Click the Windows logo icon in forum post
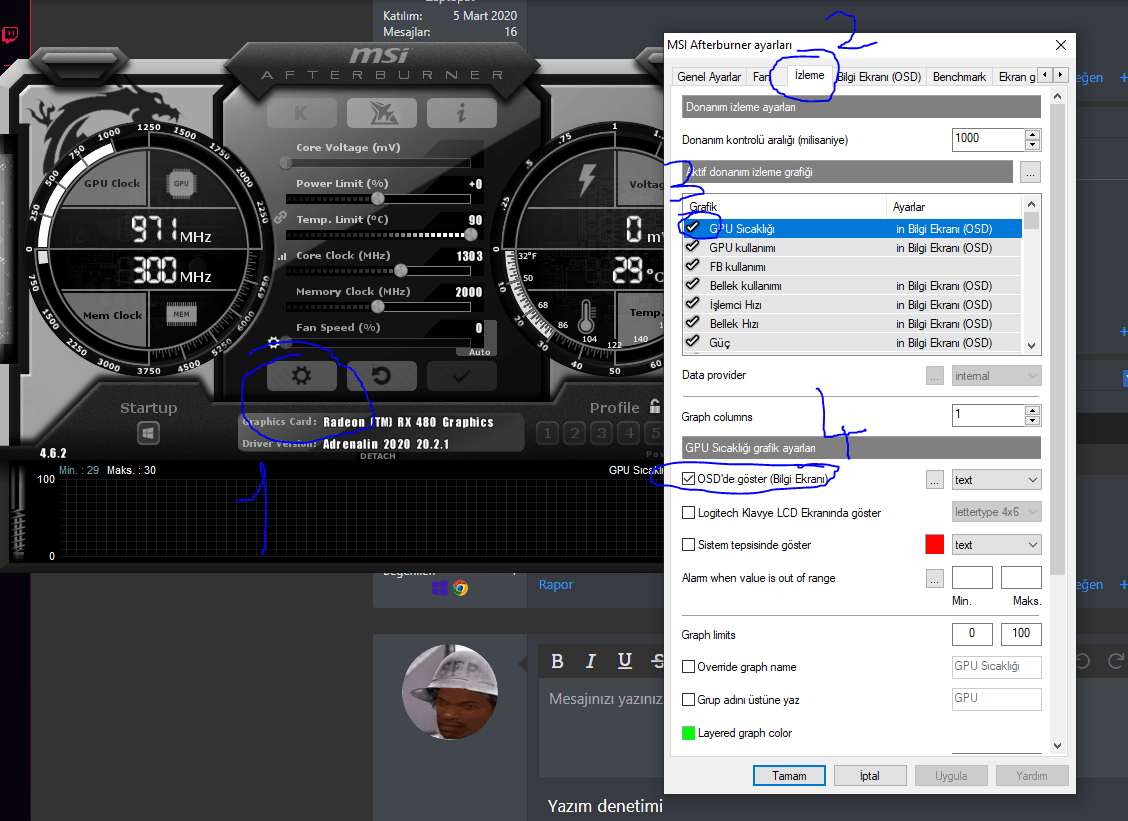Viewport: 1128px width, 821px height. [x=440, y=588]
